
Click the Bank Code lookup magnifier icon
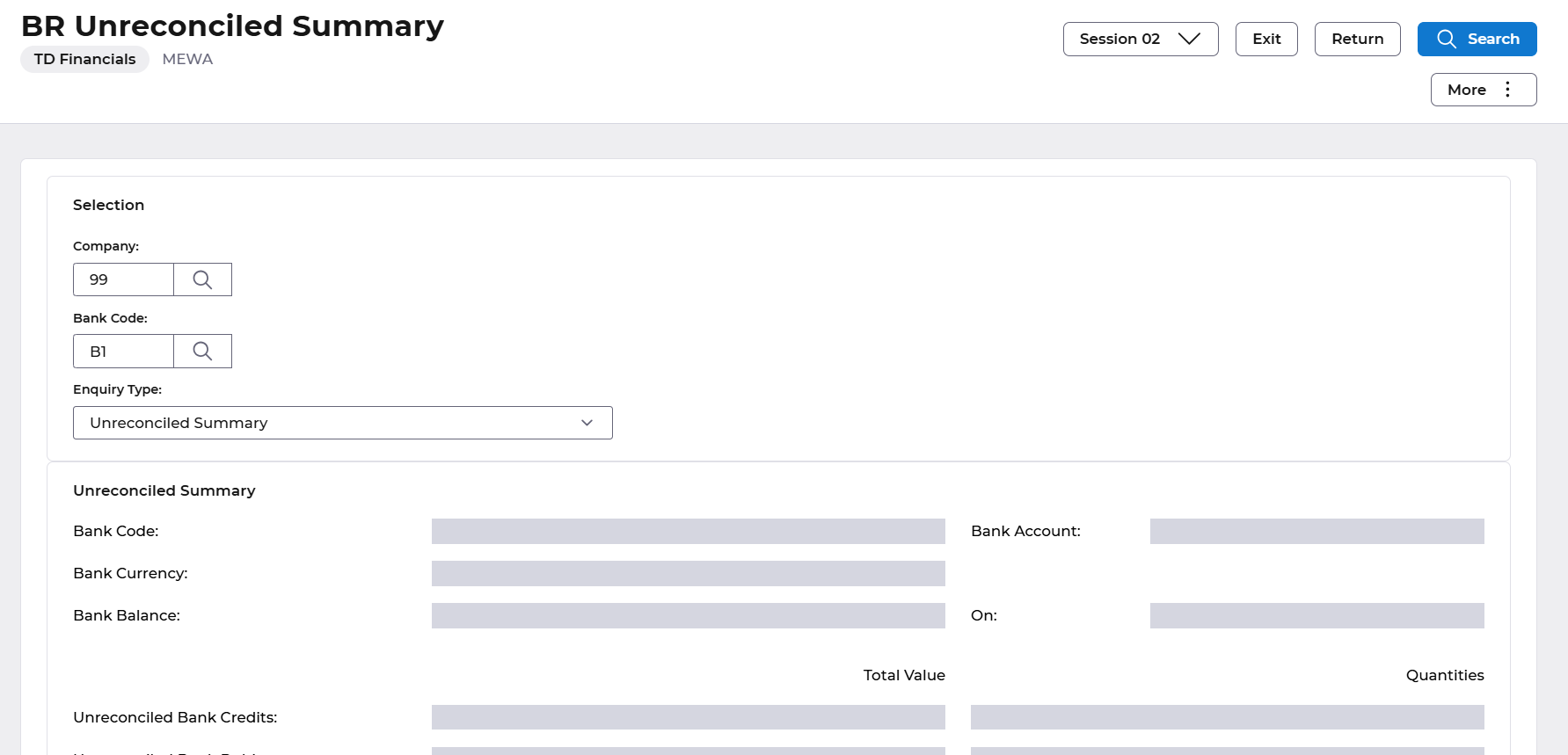pos(202,352)
